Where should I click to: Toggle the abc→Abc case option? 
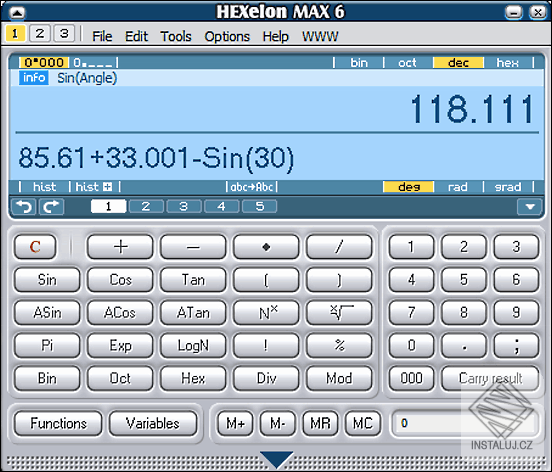[x=252, y=187]
